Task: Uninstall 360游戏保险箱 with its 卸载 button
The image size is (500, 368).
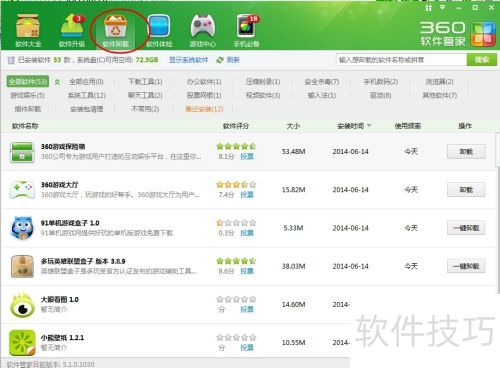Action: 466,152
